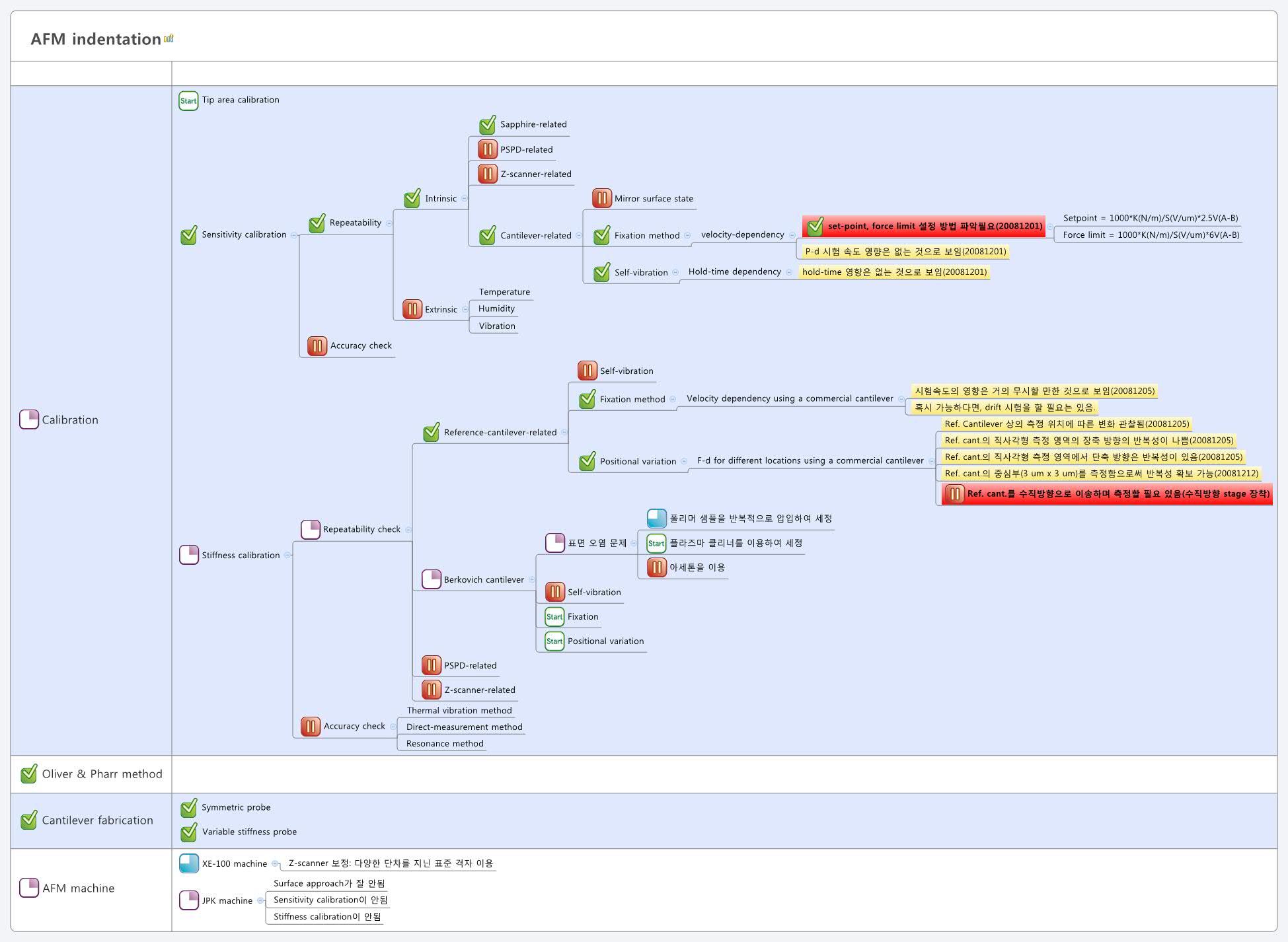Click the green checkmark on Variable stiffness probe
The image size is (1288, 942).
coord(189,832)
